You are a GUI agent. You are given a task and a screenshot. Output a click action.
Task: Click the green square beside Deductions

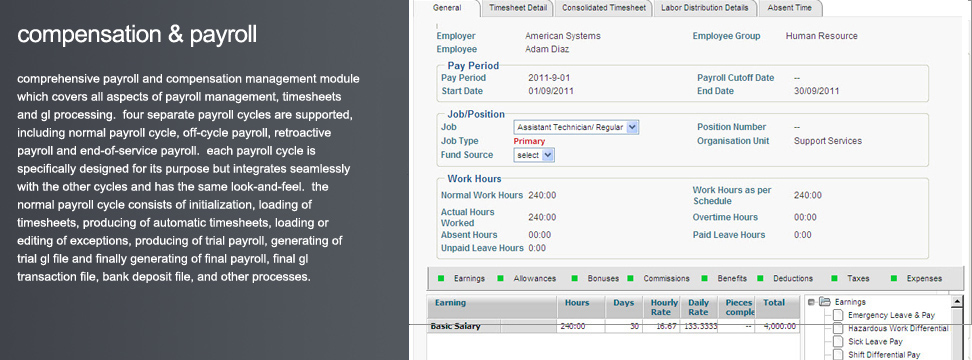[x=760, y=278]
